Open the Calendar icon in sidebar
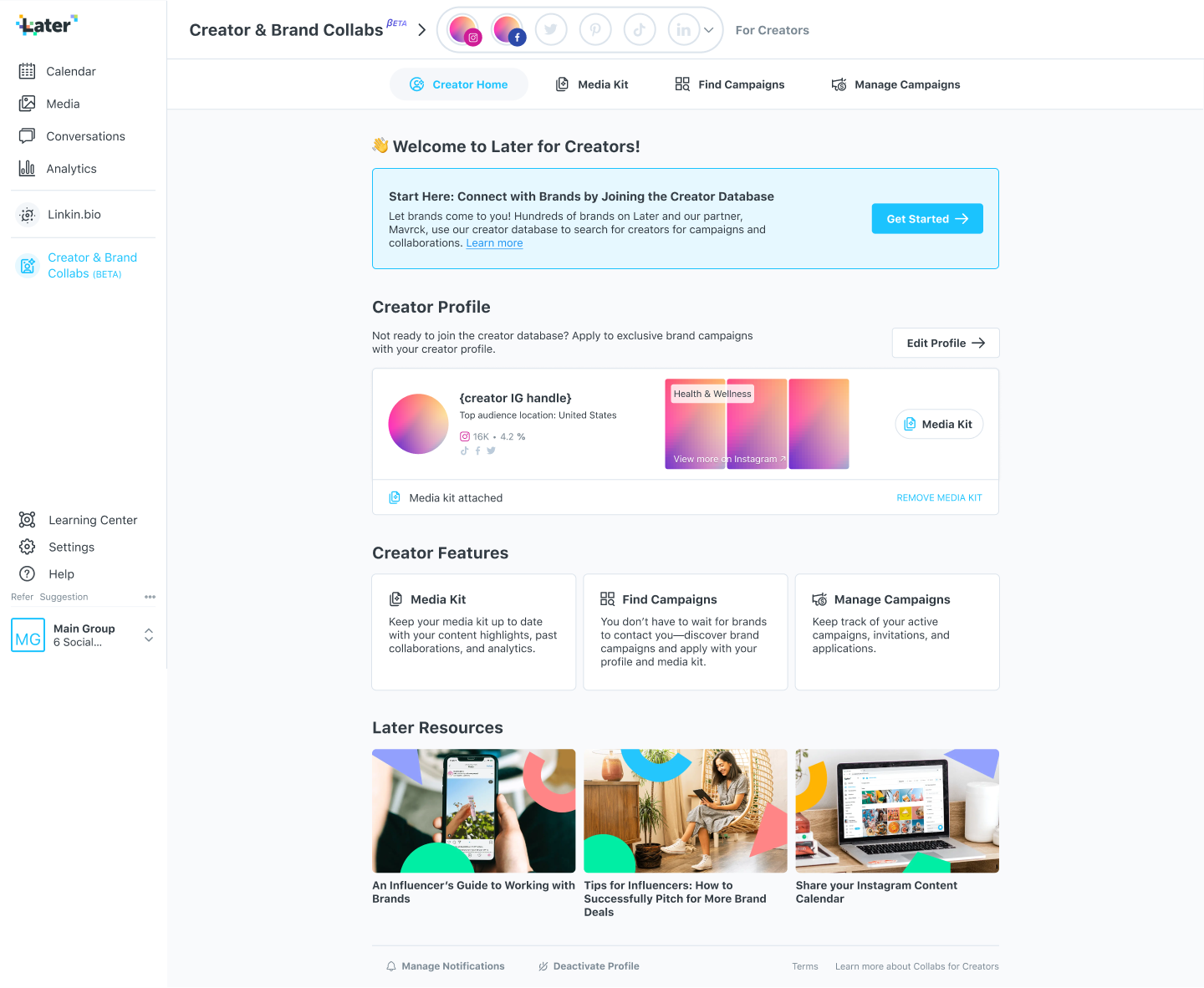The height and width of the screenshot is (988, 1204). point(28,71)
